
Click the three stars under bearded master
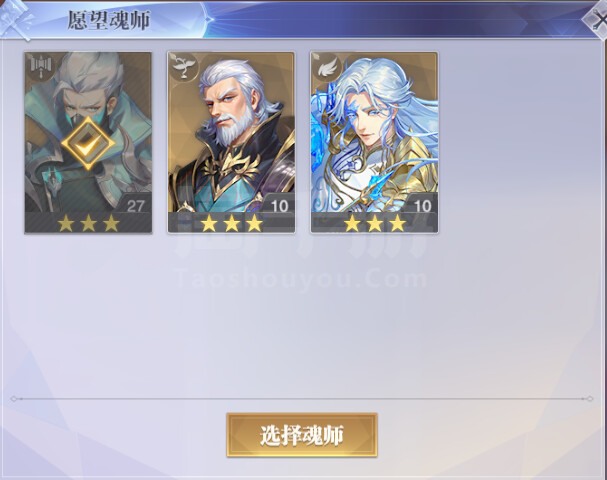[231, 223]
